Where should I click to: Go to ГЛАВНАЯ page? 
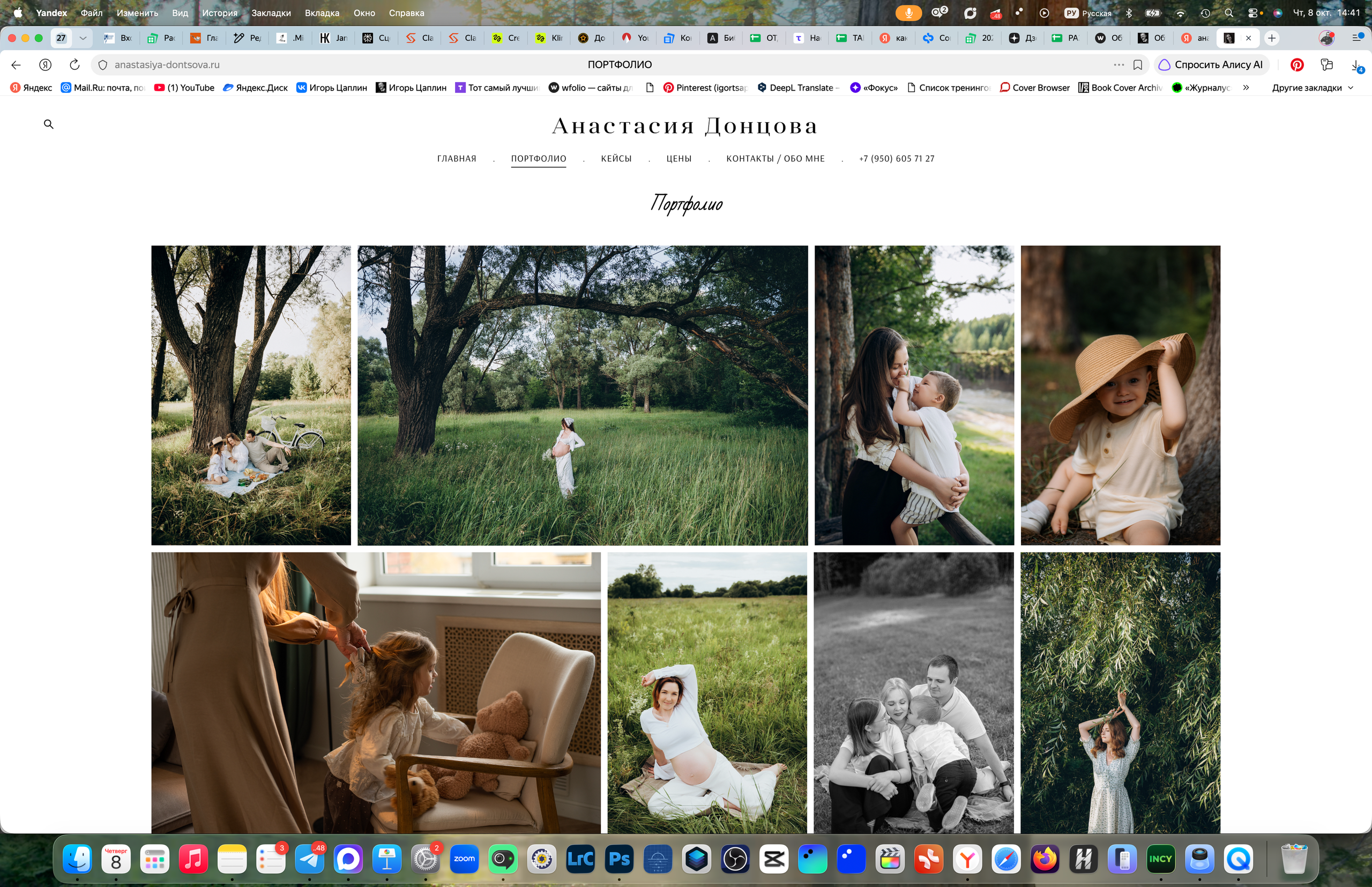[457, 159]
